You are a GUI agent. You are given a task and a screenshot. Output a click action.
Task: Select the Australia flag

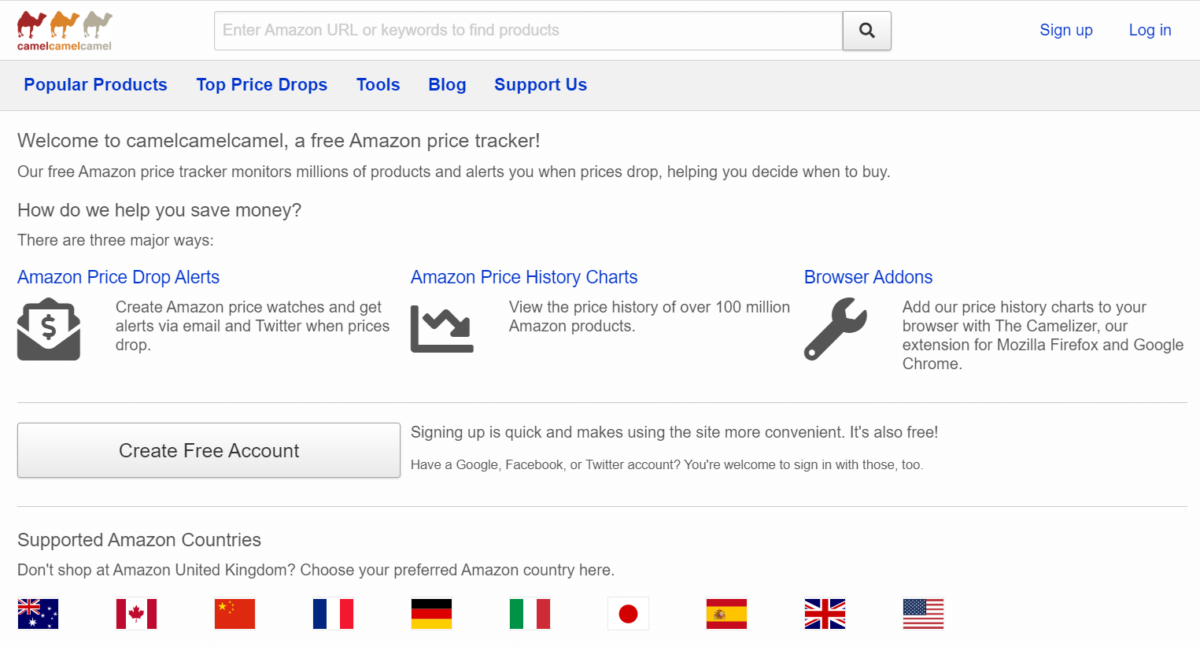(38, 614)
